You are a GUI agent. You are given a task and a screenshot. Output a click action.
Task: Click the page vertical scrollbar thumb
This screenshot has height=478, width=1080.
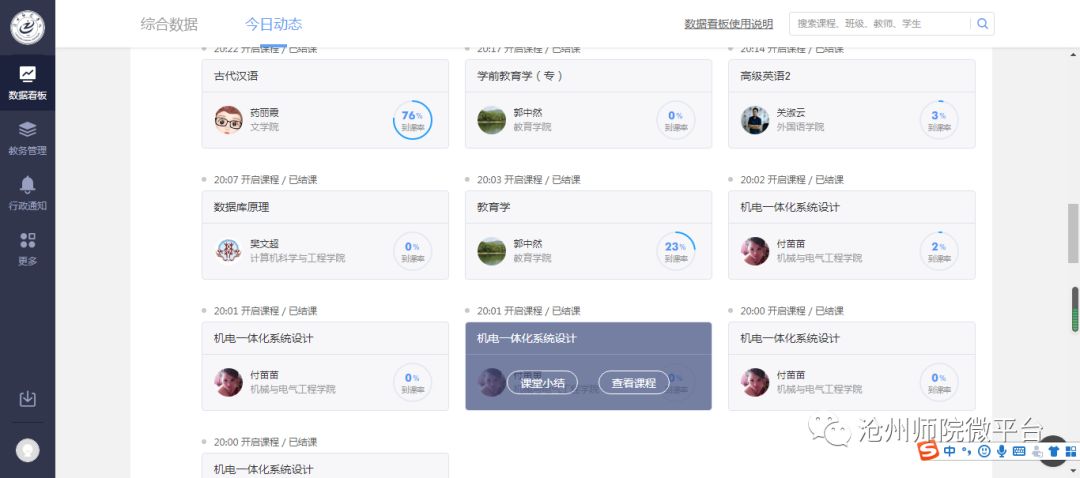click(1074, 233)
